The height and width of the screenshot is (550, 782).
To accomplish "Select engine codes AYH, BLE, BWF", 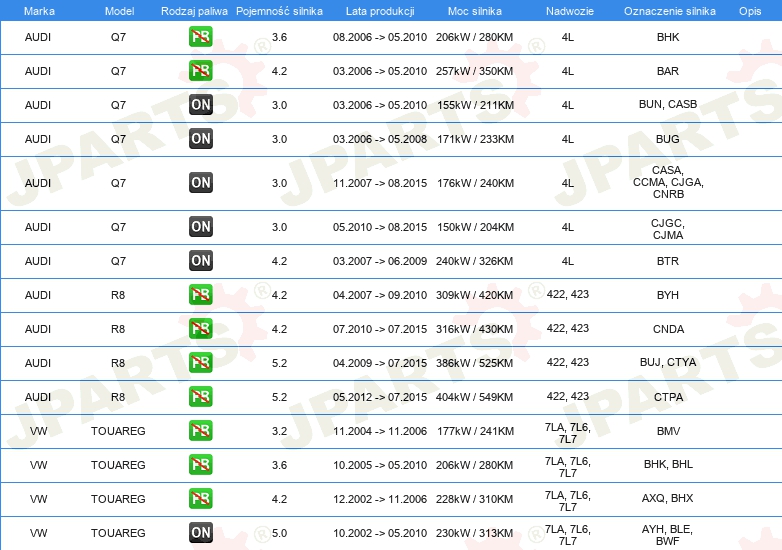I will pos(667,535).
